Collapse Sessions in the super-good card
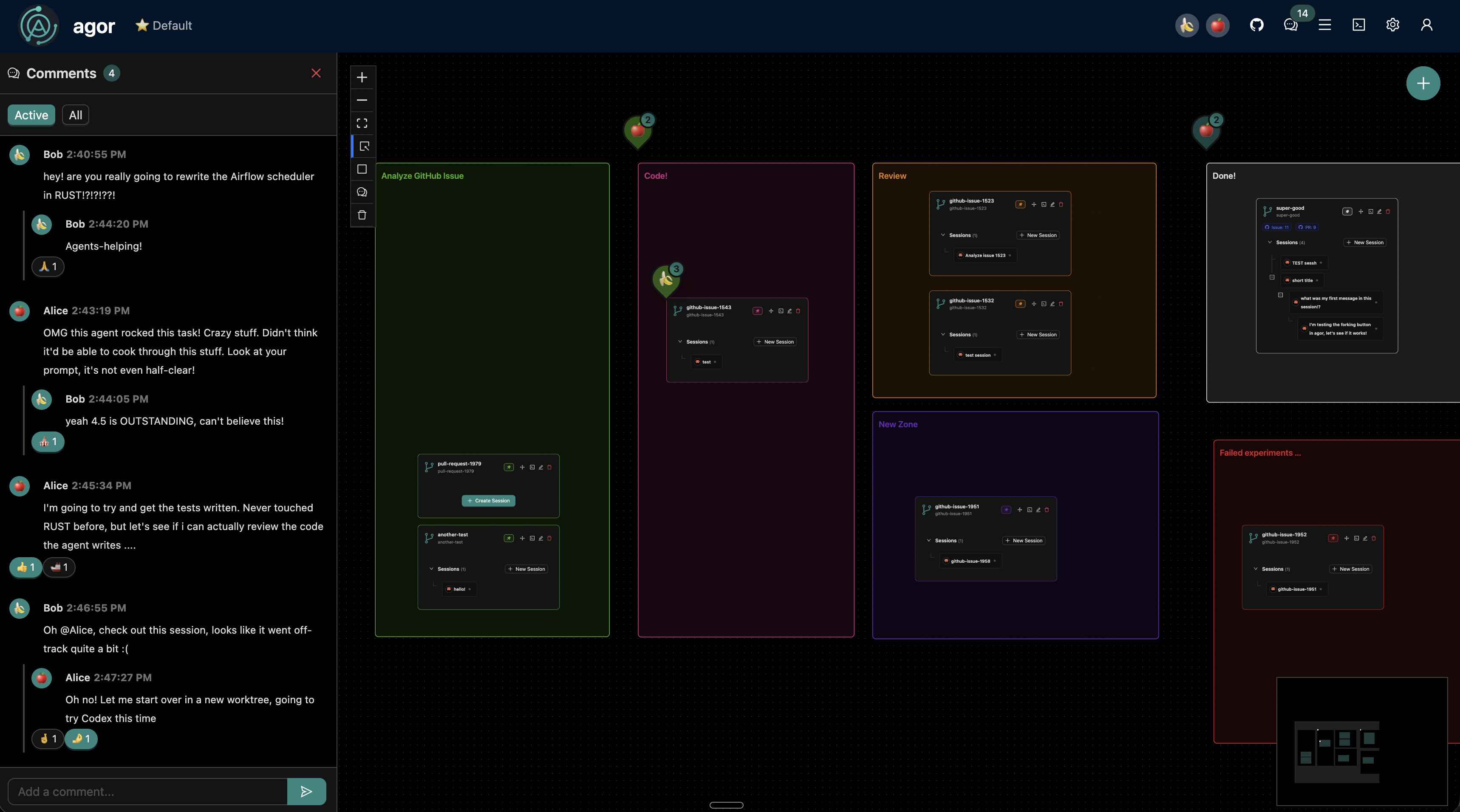Image resolution: width=1460 pixels, height=812 pixels. pos(1270,242)
